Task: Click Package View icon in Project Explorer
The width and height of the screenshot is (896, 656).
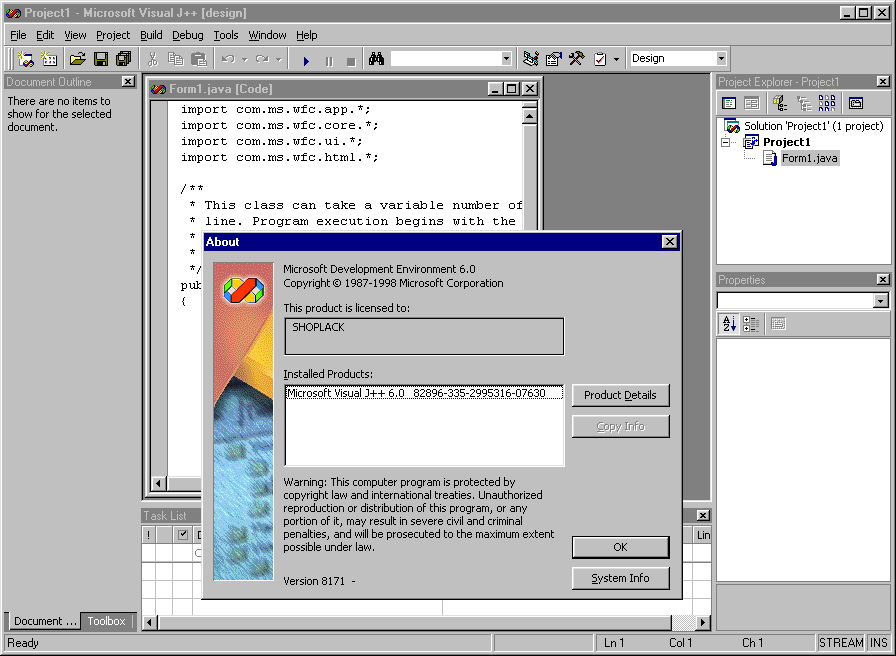Action: tap(780, 103)
